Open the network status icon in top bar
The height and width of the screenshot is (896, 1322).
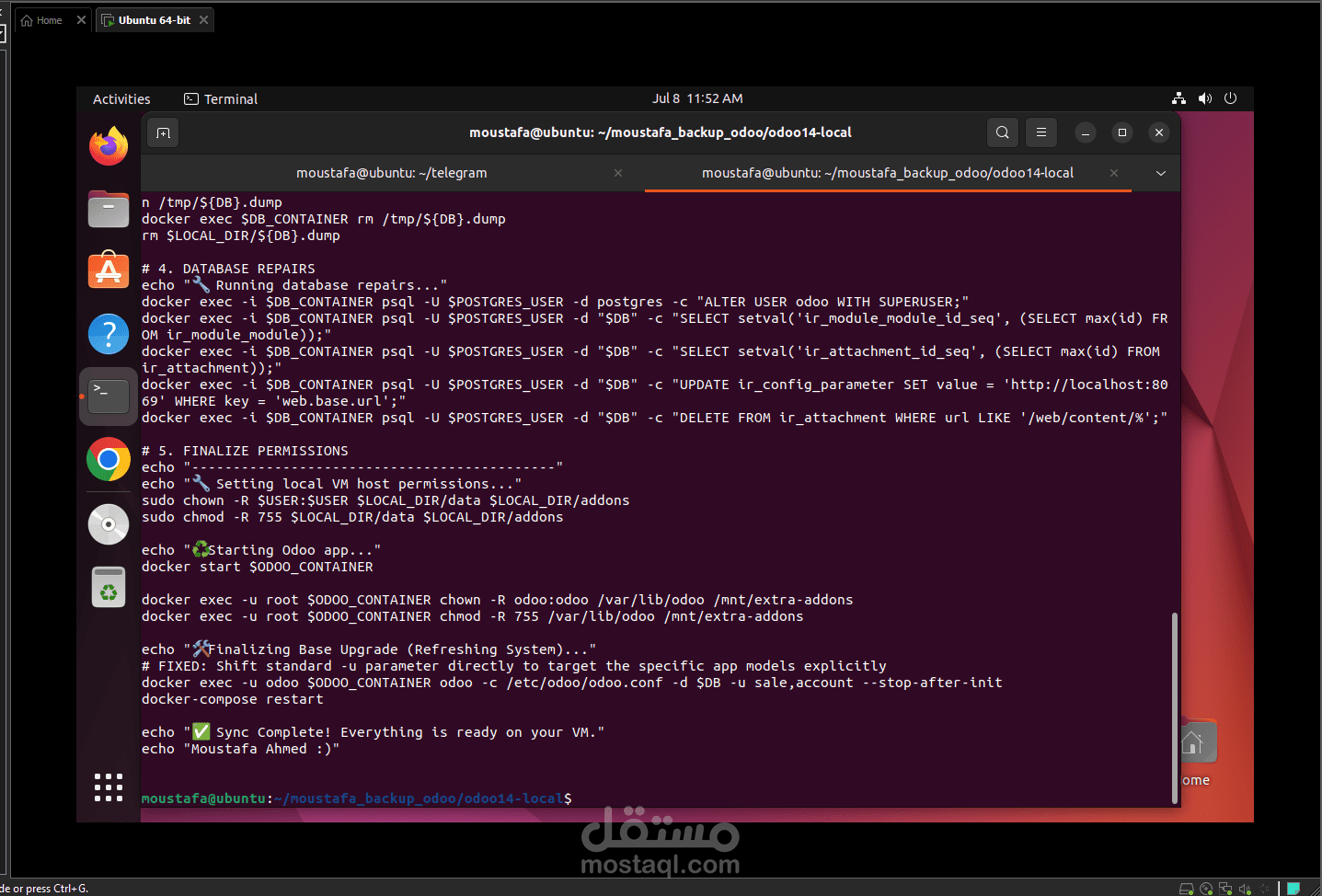pyautogui.click(x=1178, y=98)
